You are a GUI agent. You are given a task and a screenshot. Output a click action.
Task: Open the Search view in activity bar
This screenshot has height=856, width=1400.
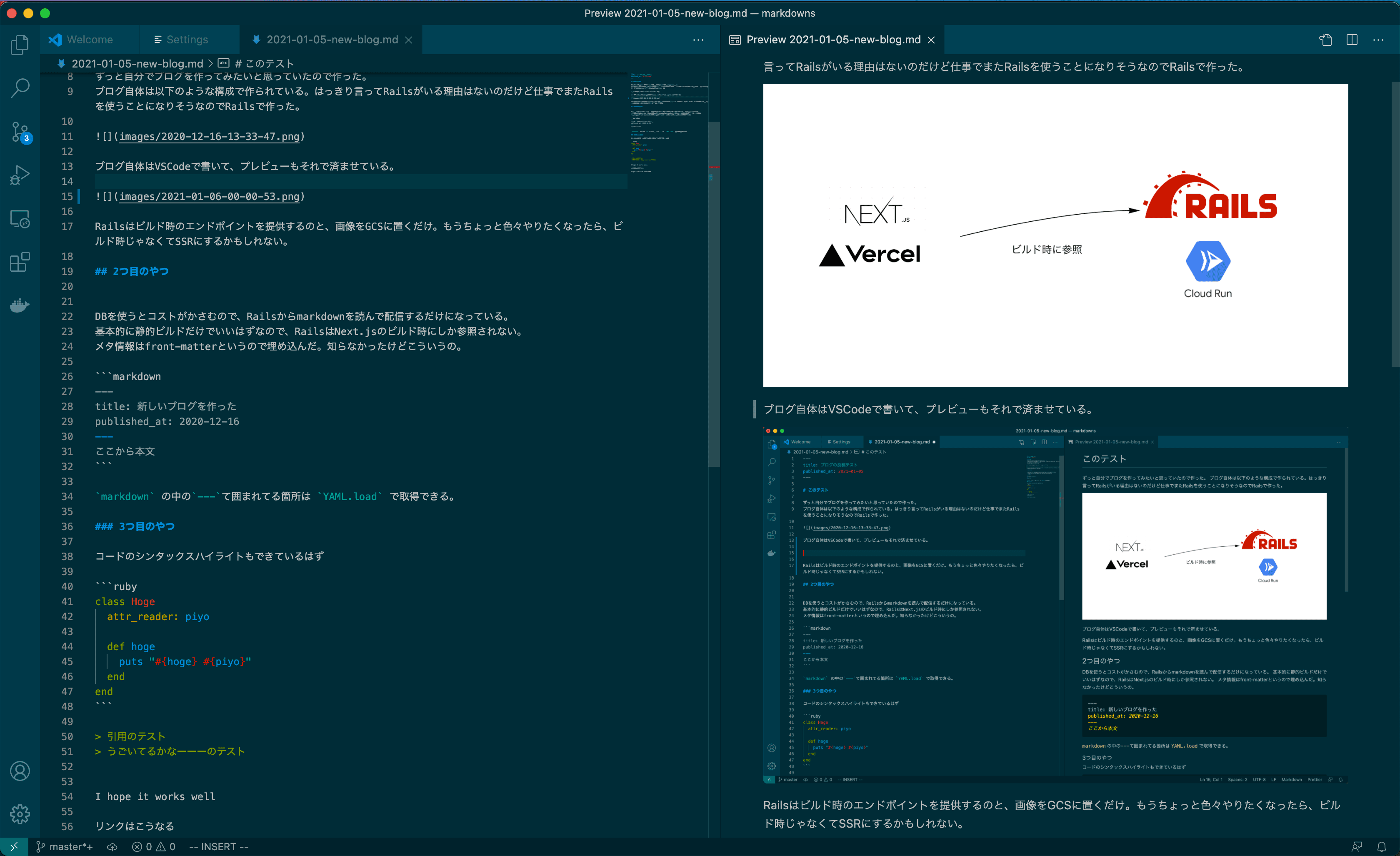click(x=20, y=88)
